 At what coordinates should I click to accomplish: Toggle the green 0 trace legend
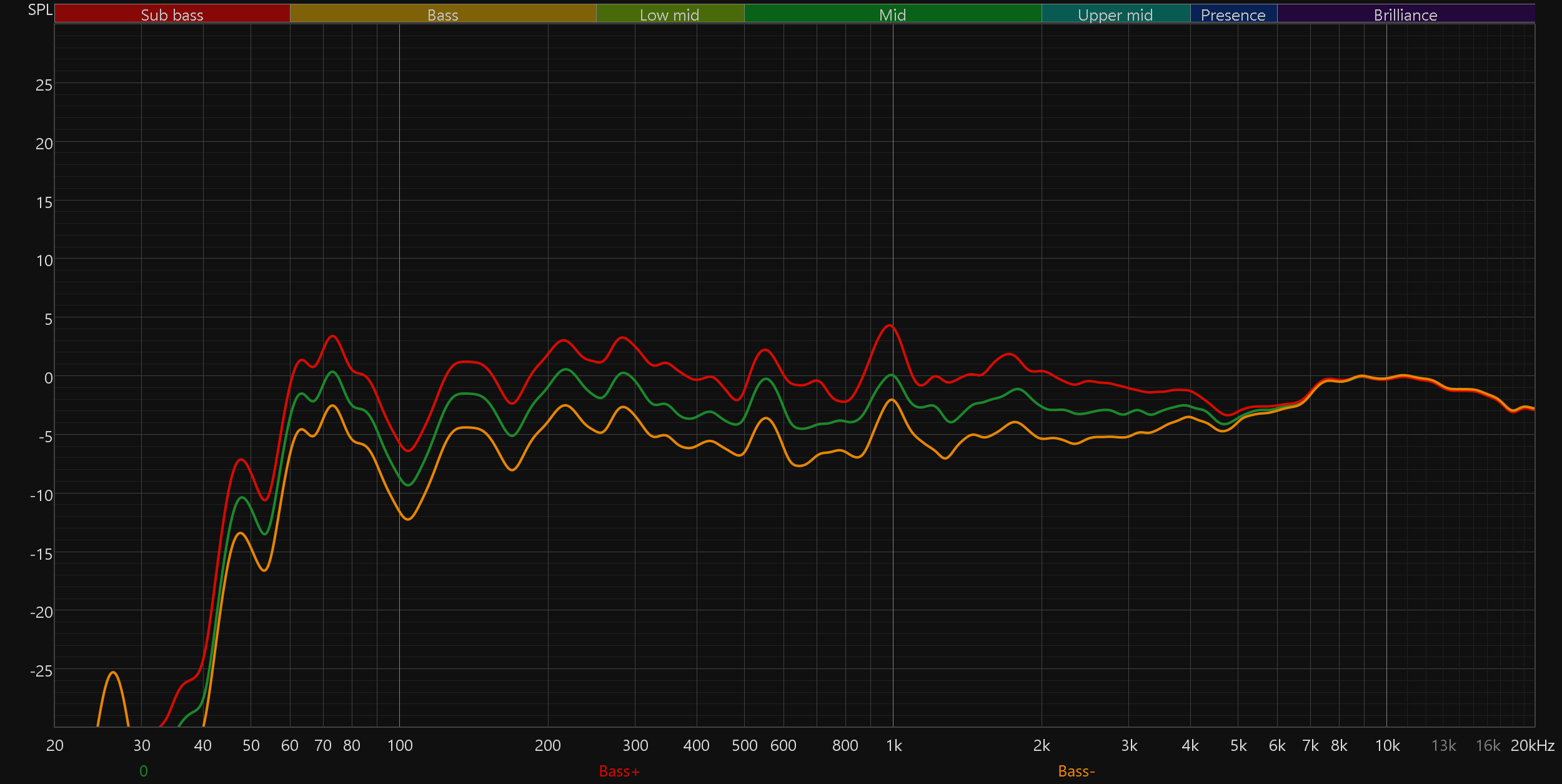point(144,772)
